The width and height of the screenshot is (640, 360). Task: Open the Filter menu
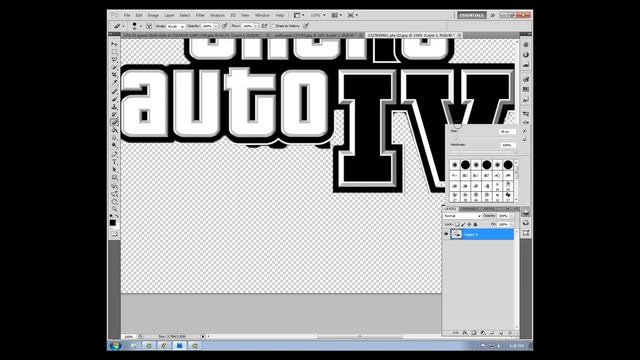click(x=200, y=15)
